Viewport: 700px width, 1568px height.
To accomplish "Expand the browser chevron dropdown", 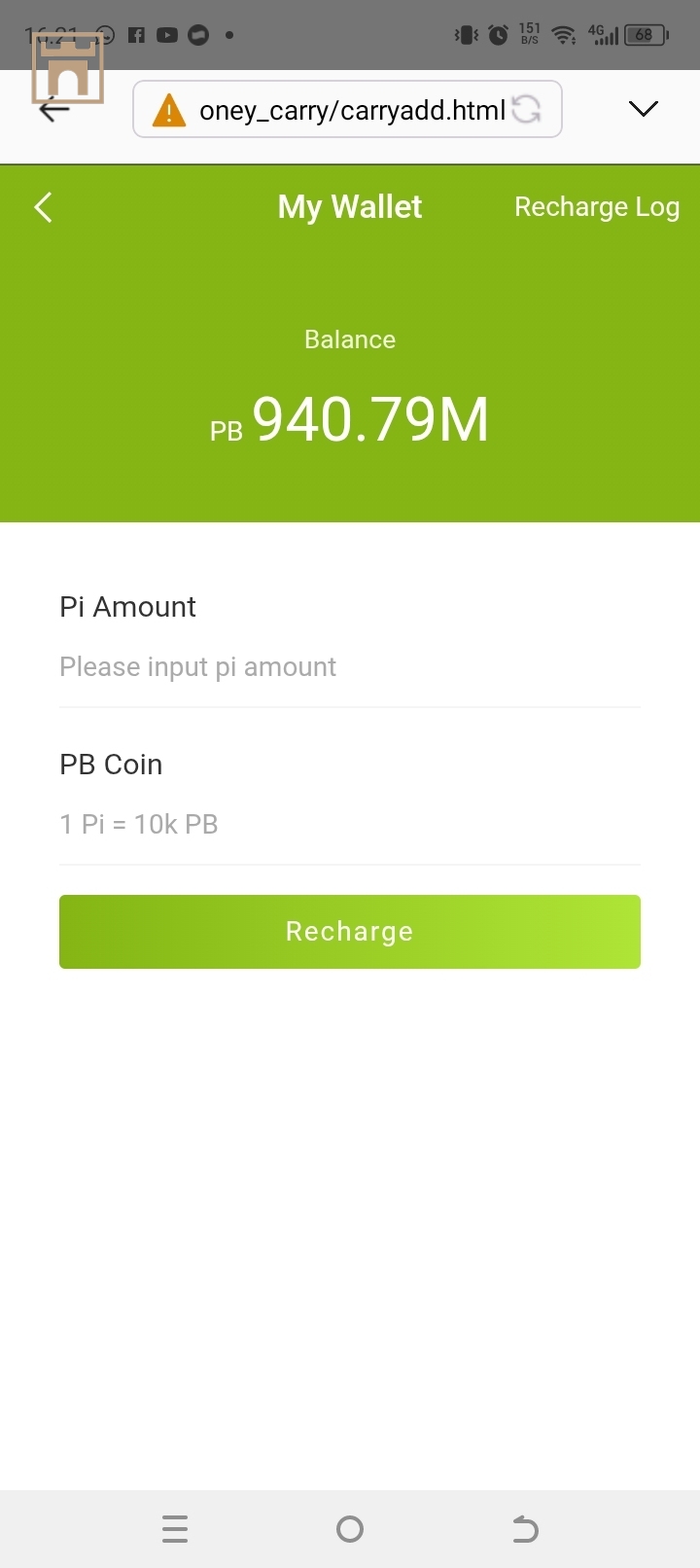I will tap(643, 109).
